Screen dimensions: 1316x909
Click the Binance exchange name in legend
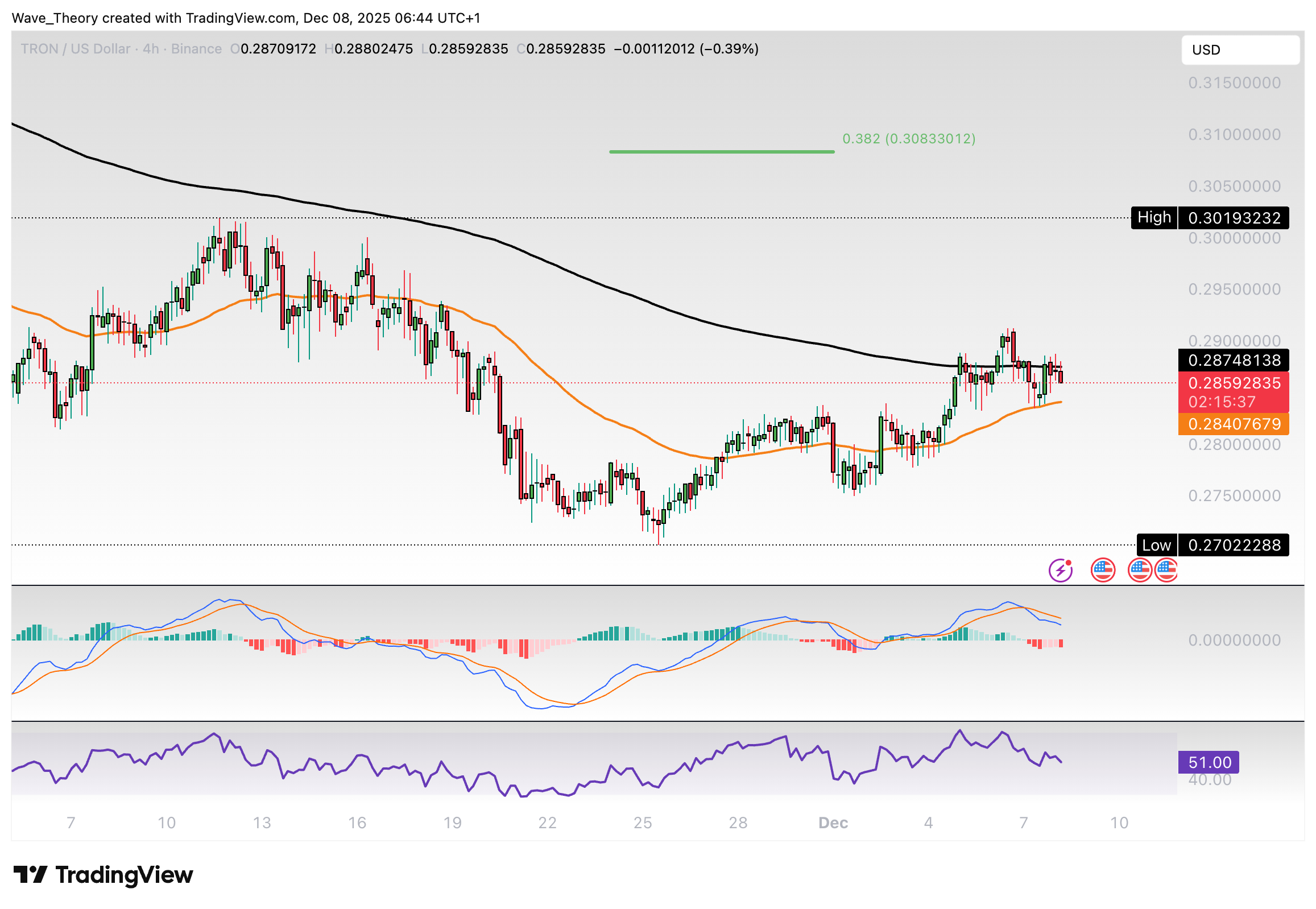pyautogui.click(x=197, y=49)
